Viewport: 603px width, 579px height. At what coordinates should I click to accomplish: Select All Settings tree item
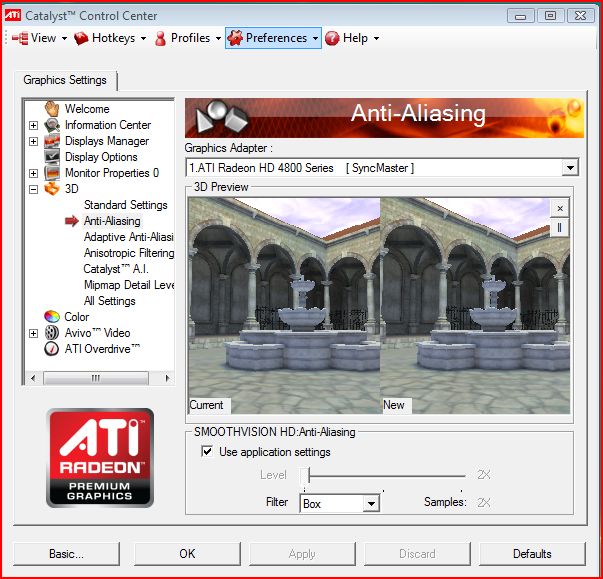110,301
